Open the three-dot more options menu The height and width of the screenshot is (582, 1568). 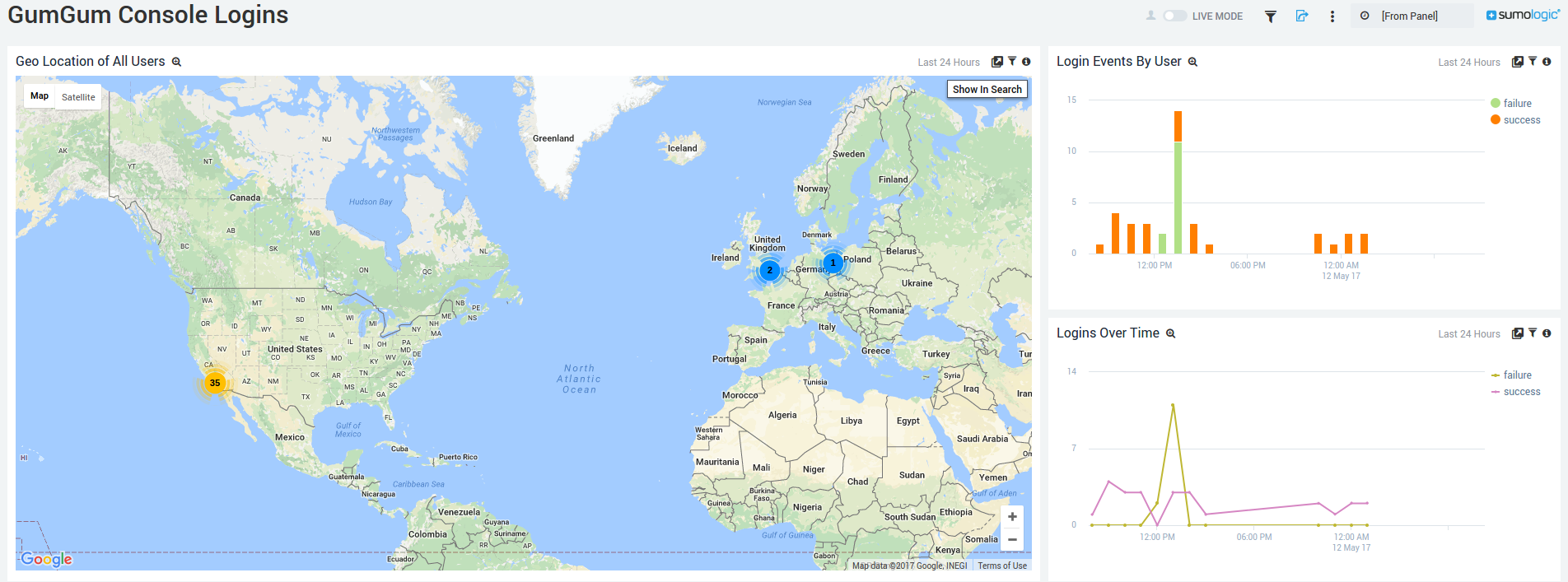[1332, 16]
